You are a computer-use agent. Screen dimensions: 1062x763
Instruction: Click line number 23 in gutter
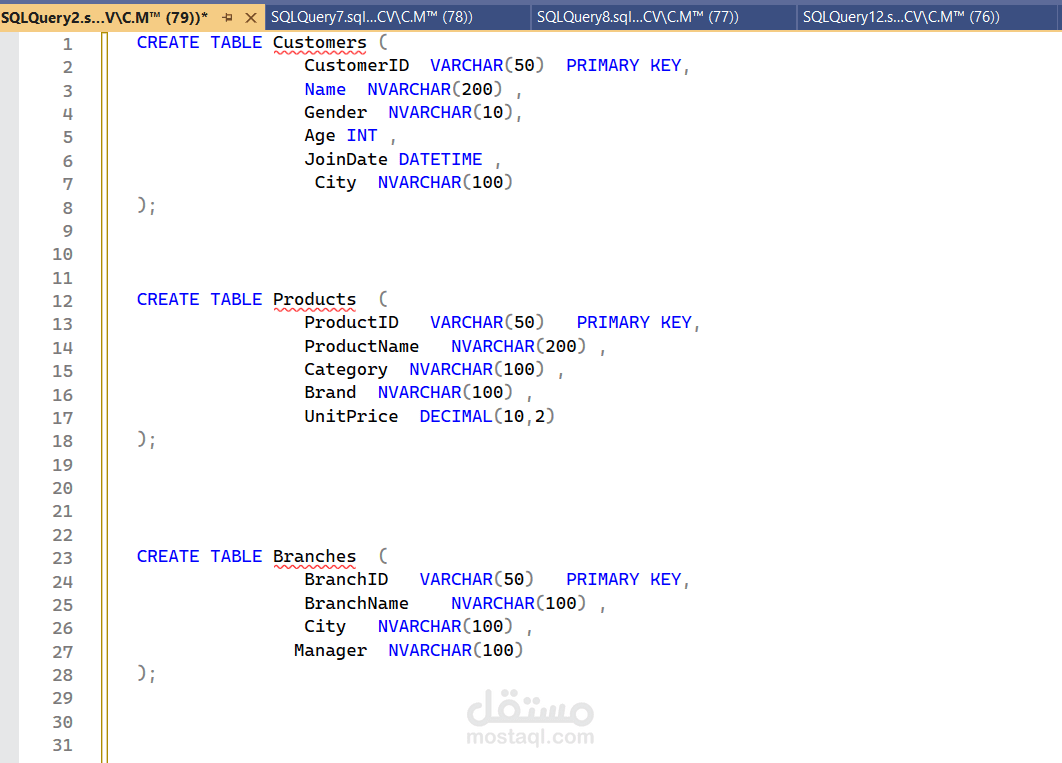click(62, 559)
